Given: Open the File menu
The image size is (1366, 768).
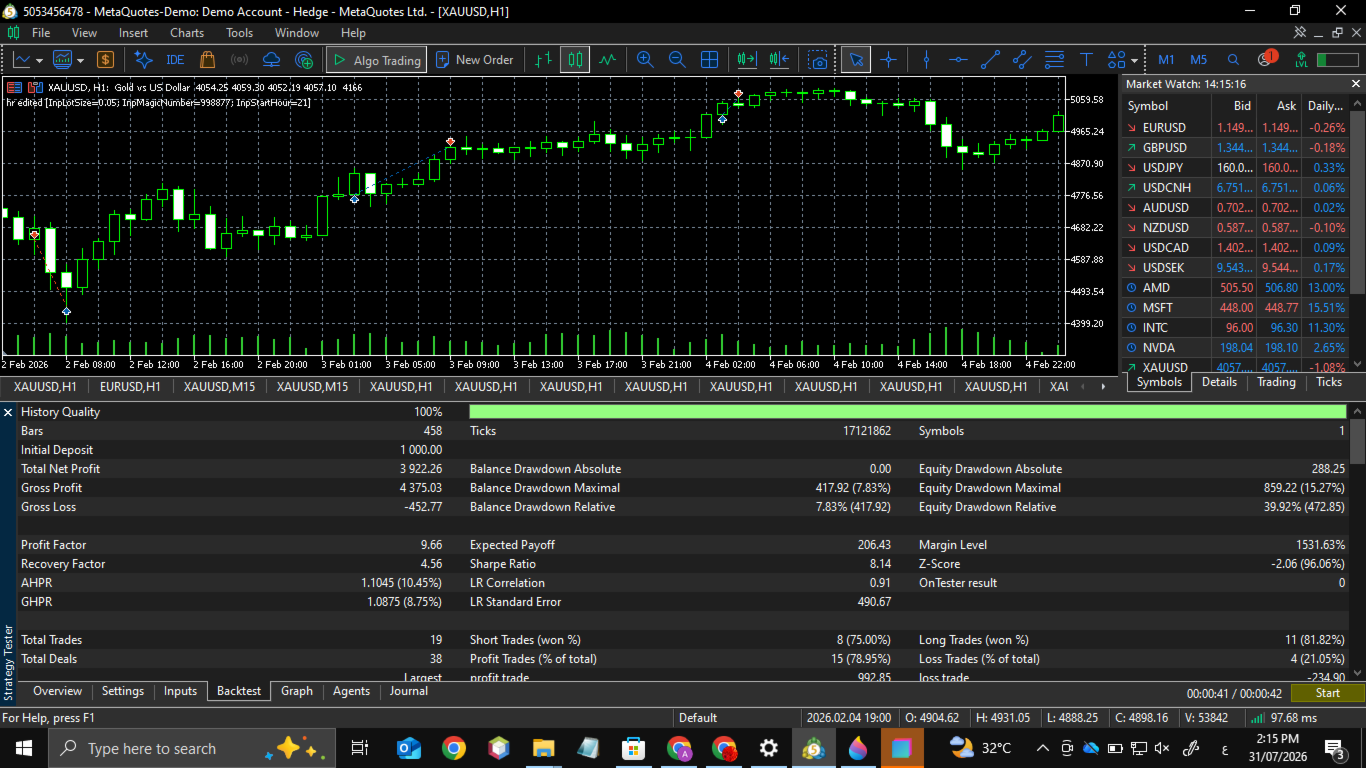Looking at the screenshot, I should coord(41,33).
